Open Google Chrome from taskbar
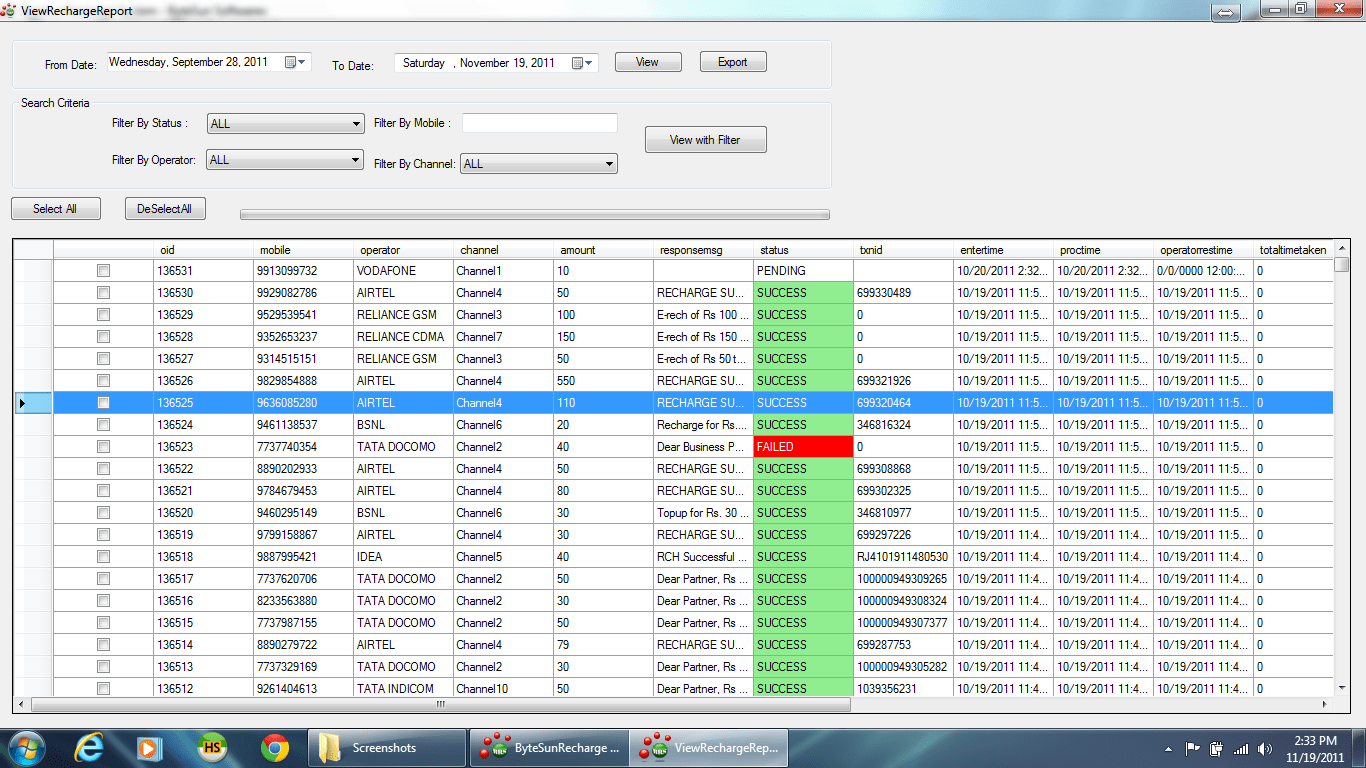 [275, 747]
